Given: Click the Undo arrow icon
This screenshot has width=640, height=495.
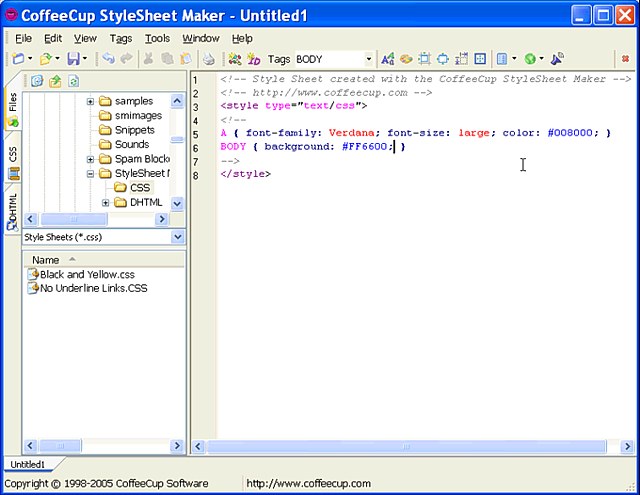Looking at the screenshot, I should click(x=108, y=59).
